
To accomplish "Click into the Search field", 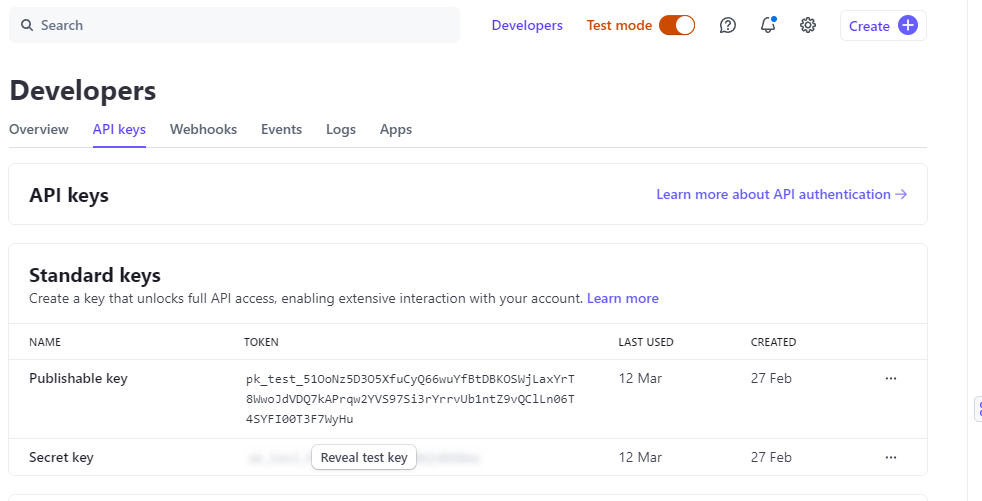I will click(240, 25).
